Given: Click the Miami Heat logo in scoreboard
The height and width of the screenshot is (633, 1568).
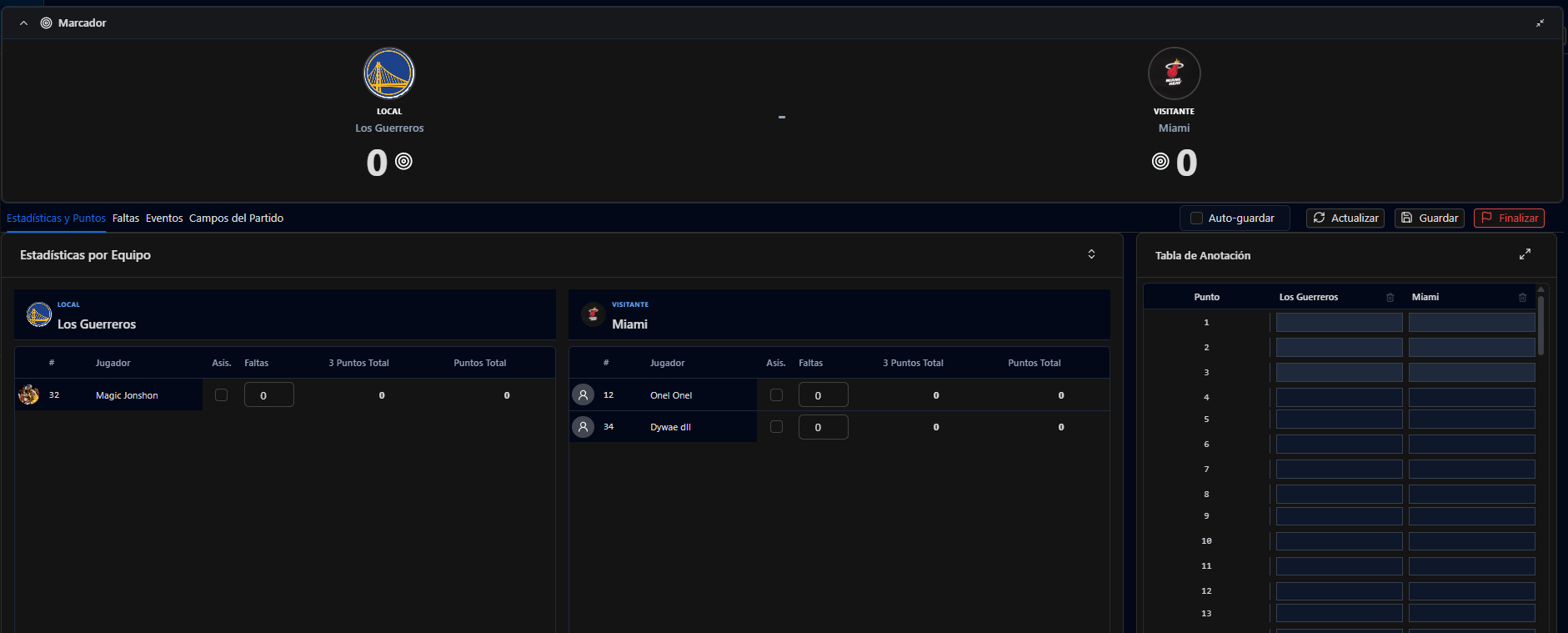Looking at the screenshot, I should pyautogui.click(x=1174, y=73).
